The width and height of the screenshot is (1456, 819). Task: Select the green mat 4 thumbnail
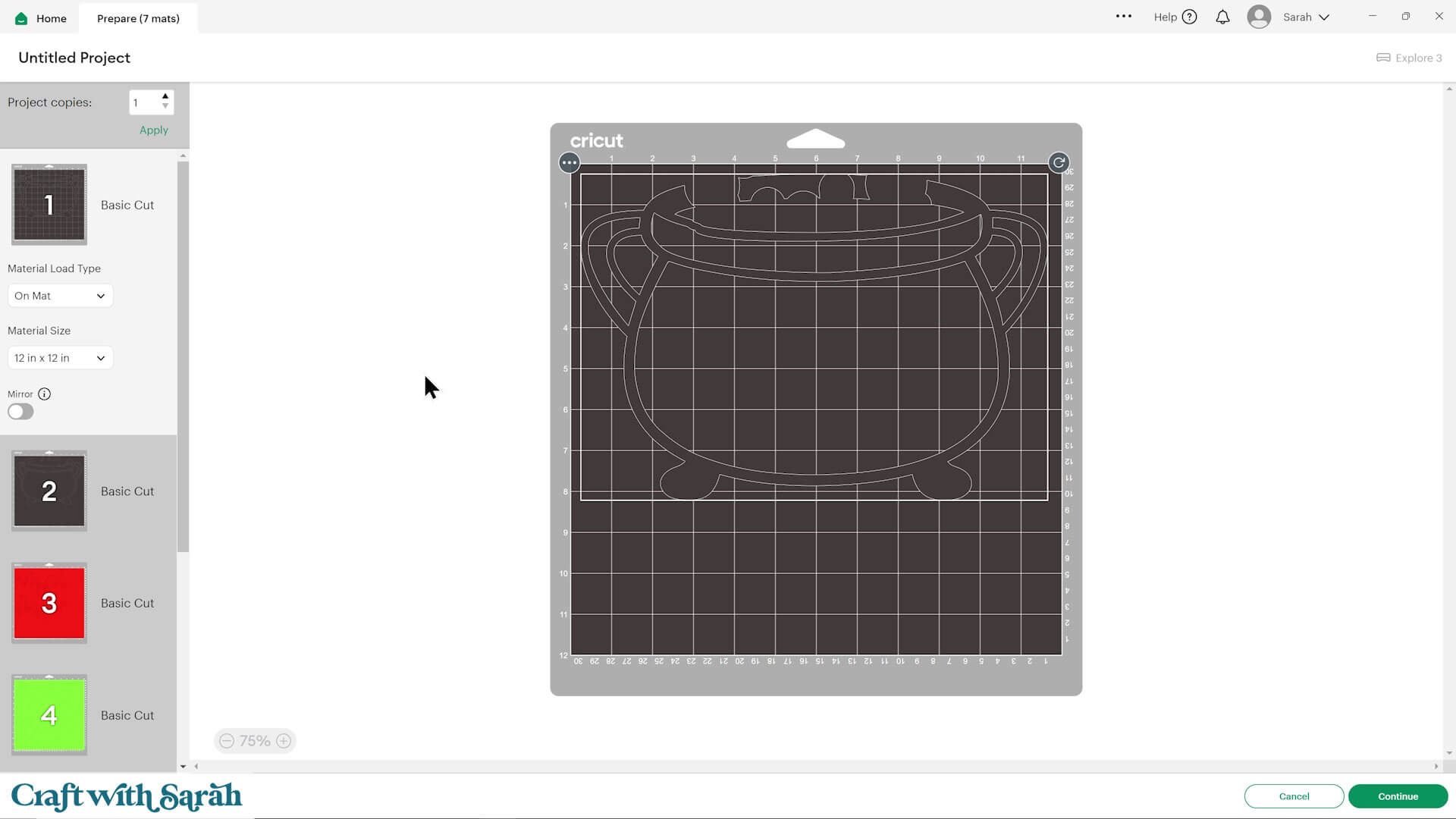[49, 714]
